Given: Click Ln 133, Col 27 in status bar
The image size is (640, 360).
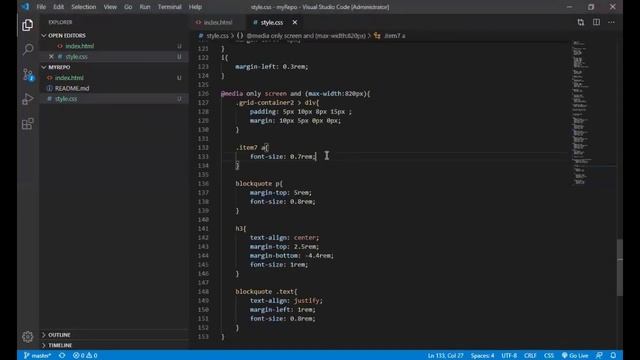Looking at the screenshot, I should 445,356.
